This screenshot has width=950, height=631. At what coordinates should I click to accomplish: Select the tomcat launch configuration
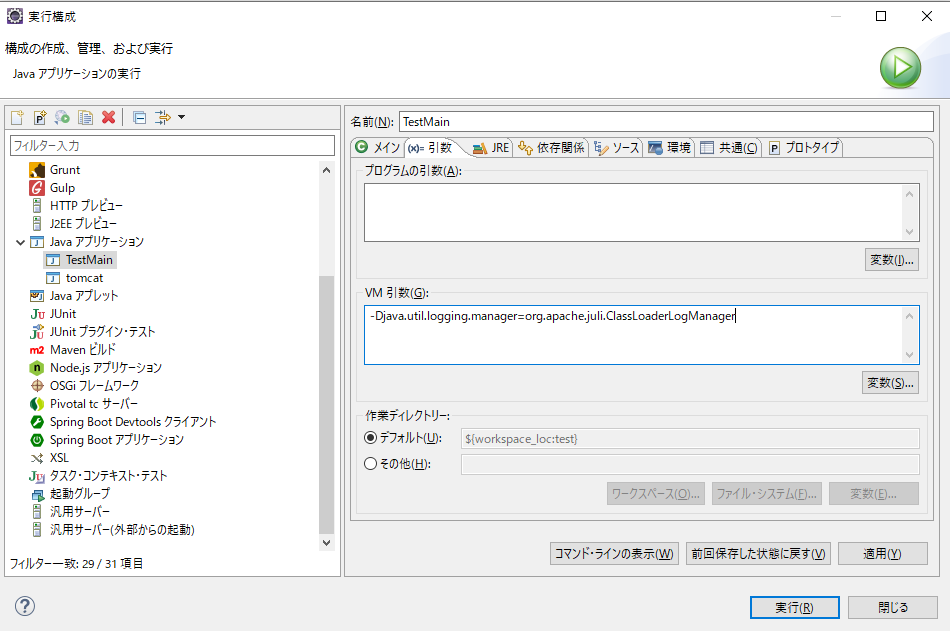[x=84, y=278]
